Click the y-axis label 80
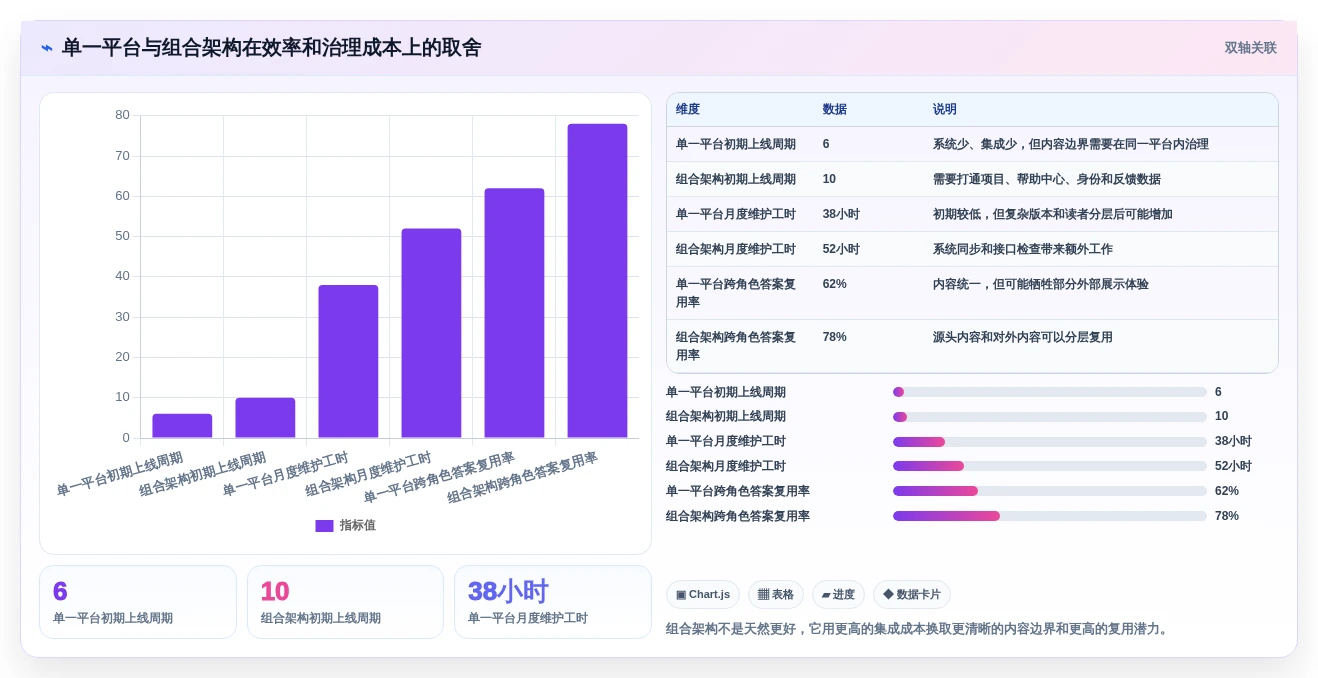This screenshot has height=678, width=1318. point(122,115)
